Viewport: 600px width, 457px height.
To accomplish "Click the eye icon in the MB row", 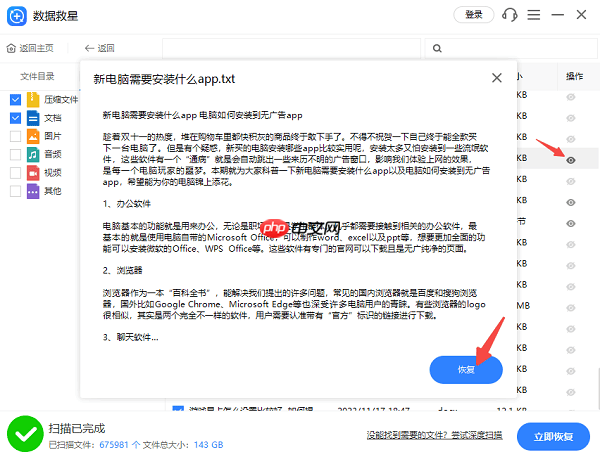I will click(571, 308).
